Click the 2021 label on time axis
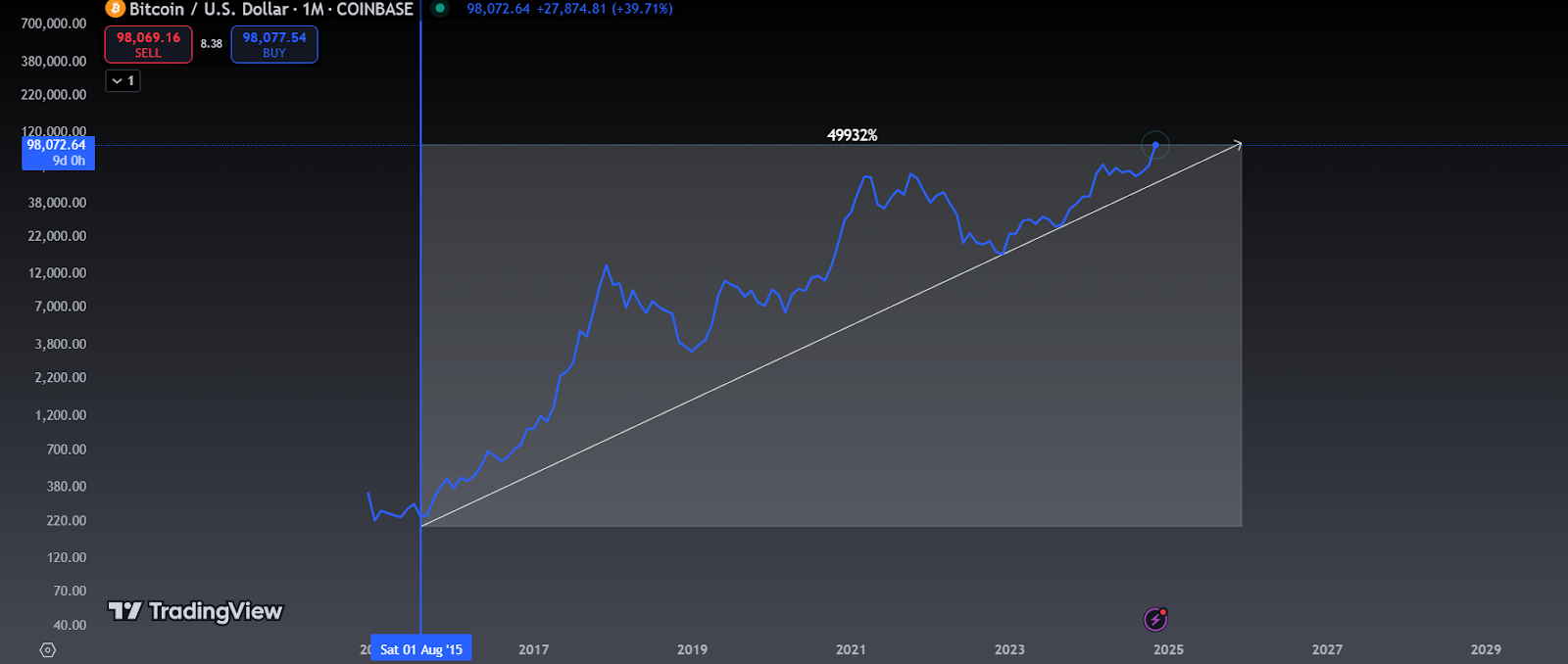The image size is (1568, 664). (x=851, y=649)
